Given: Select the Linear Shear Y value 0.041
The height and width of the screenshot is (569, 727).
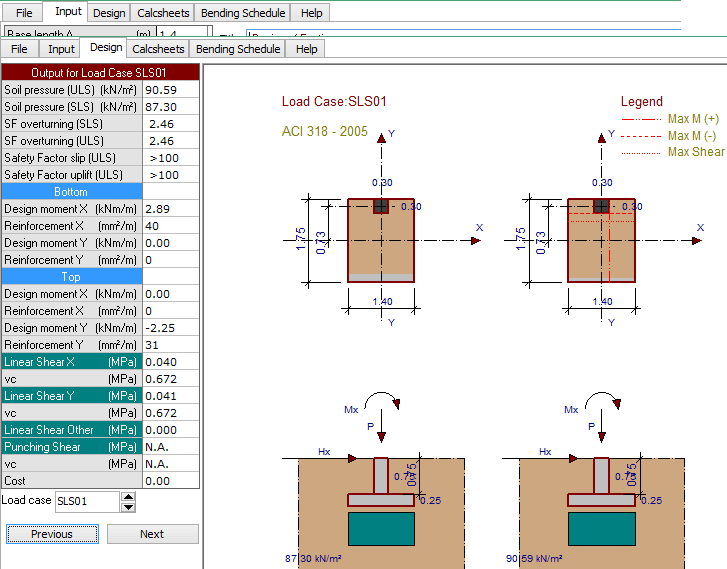Looking at the screenshot, I should pos(171,396).
